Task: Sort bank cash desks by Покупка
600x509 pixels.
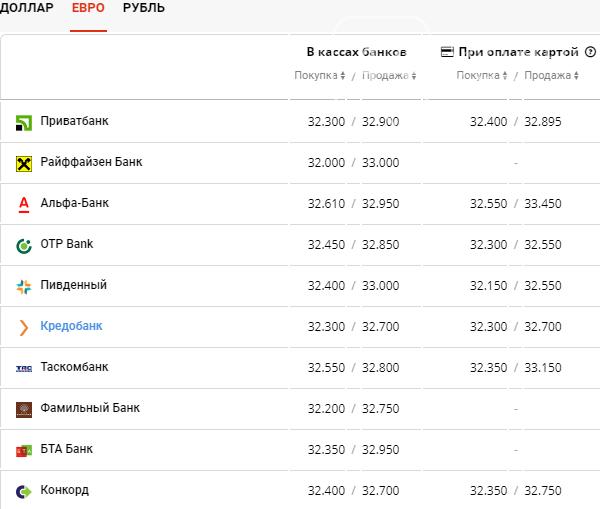Action: [320, 75]
